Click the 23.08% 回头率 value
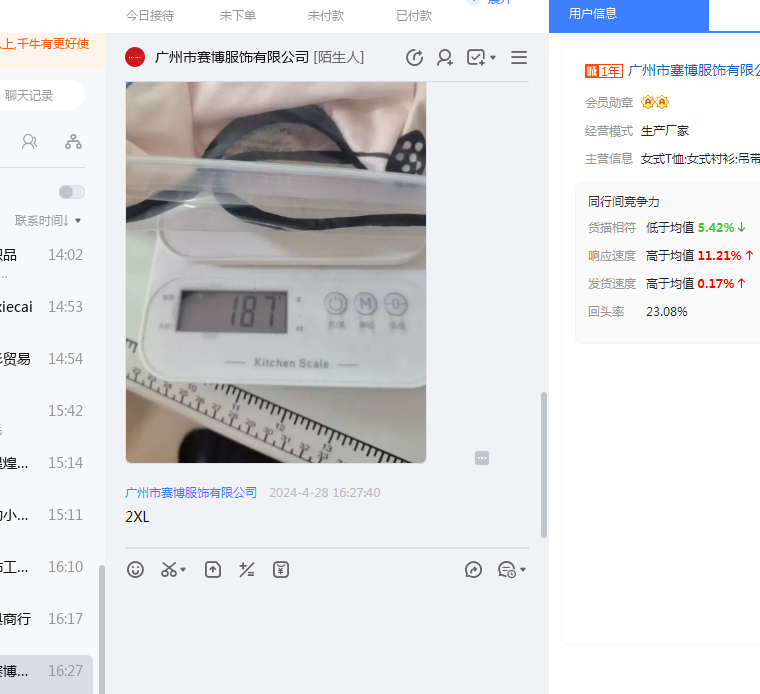Screen dimensions: 760x694 pyautogui.click(x=666, y=312)
